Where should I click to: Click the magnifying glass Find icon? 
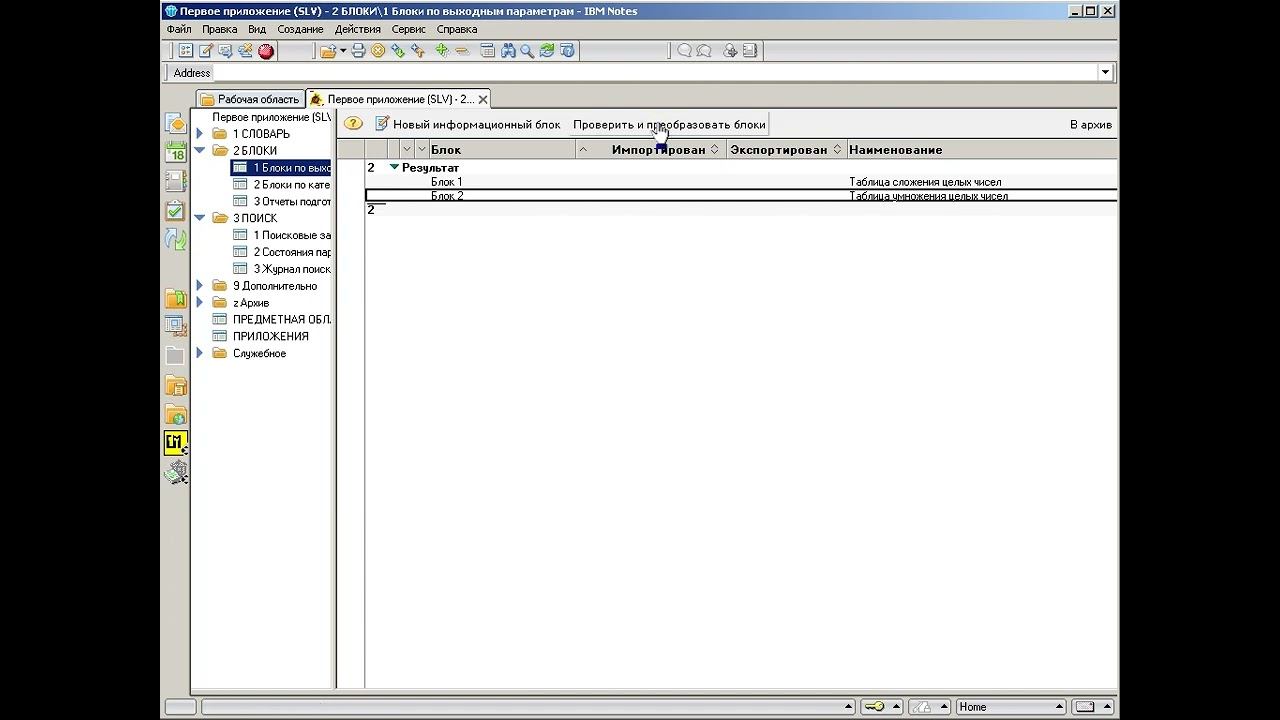tap(527, 51)
